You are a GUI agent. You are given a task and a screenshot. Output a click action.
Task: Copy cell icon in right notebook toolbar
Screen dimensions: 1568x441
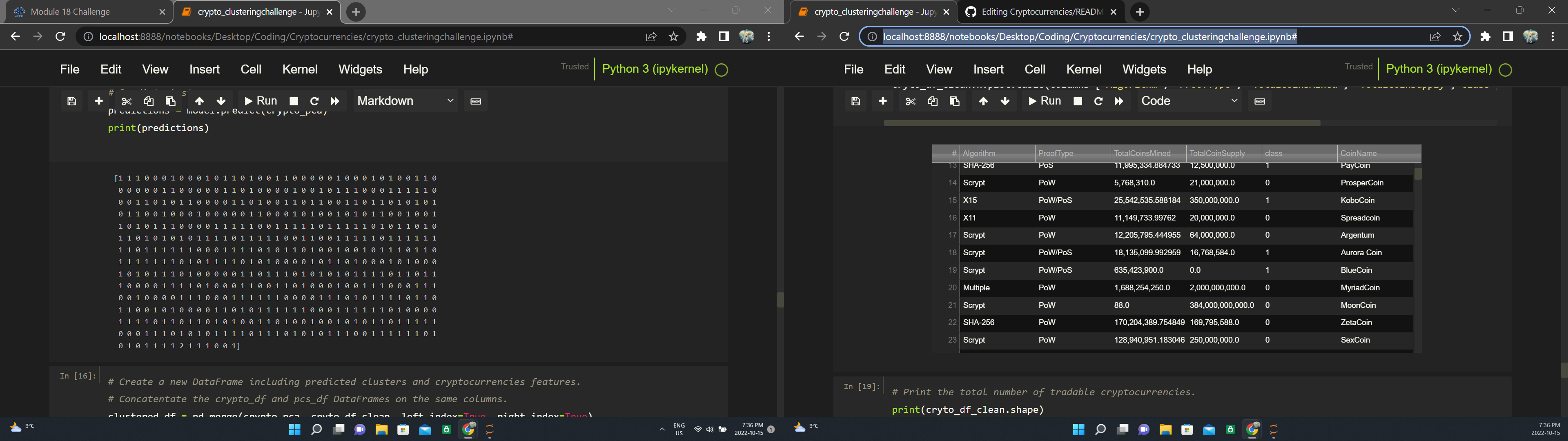coord(933,101)
